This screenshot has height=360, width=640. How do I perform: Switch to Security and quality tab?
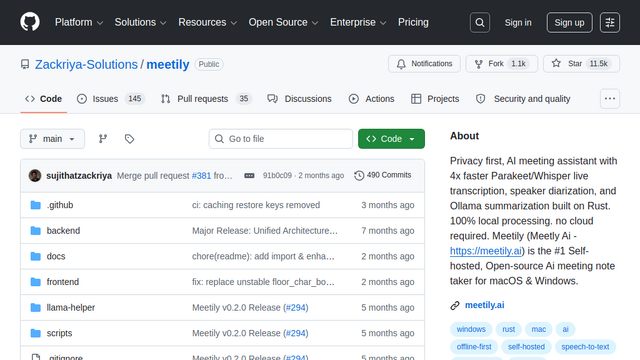click(x=523, y=99)
